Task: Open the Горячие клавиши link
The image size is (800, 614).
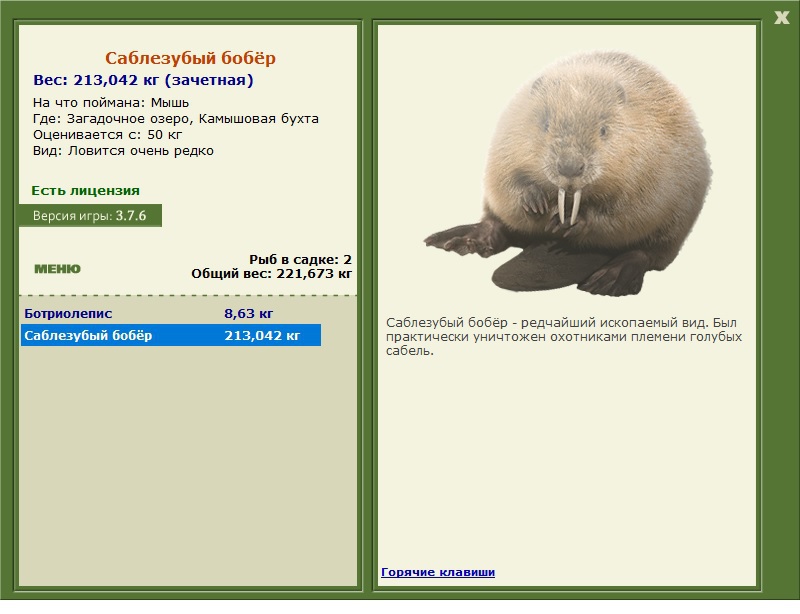Action: click(438, 572)
